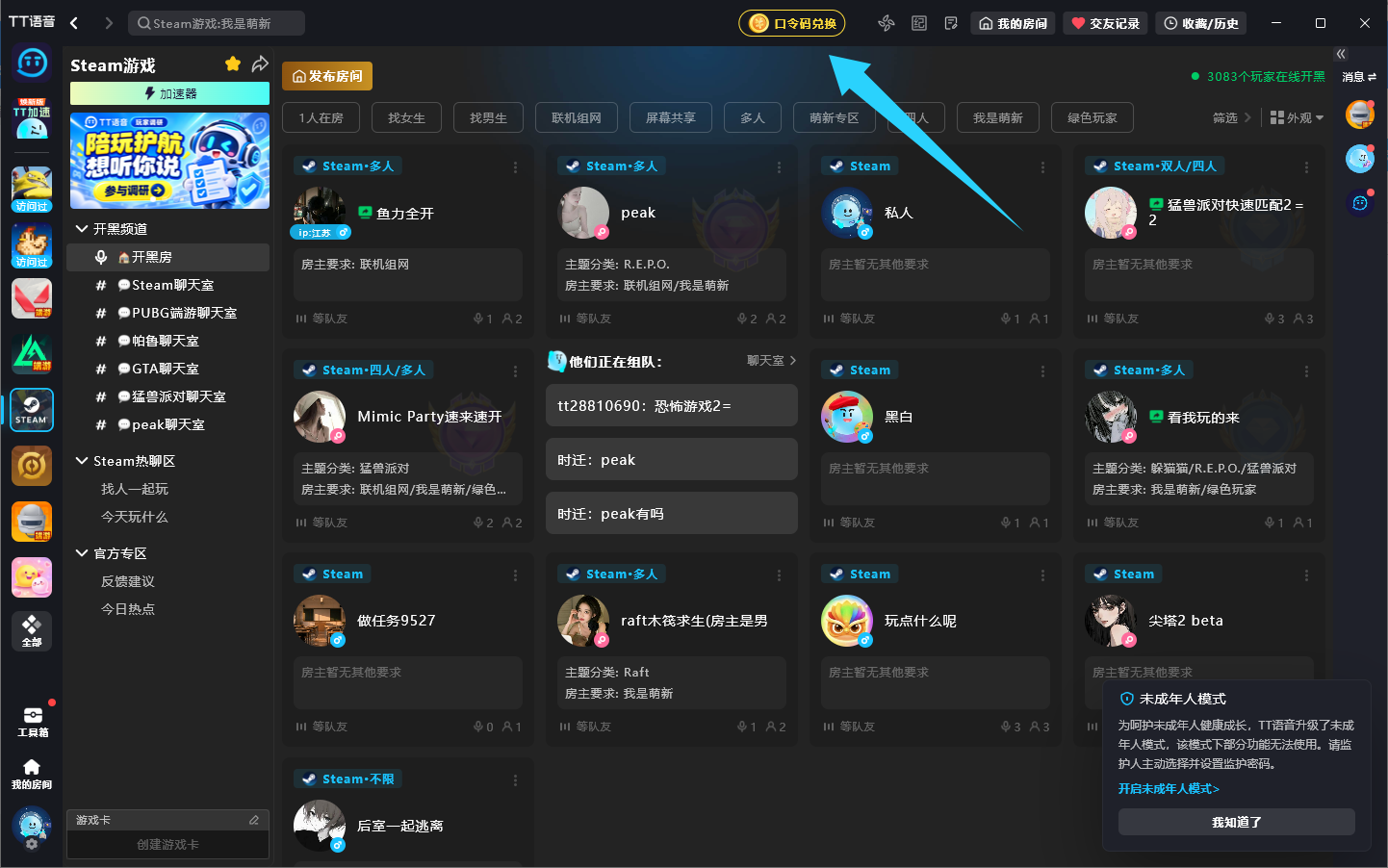The width and height of the screenshot is (1388, 868).
Task: Dismiss popup with 我知道了 button
Action: 1236,822
